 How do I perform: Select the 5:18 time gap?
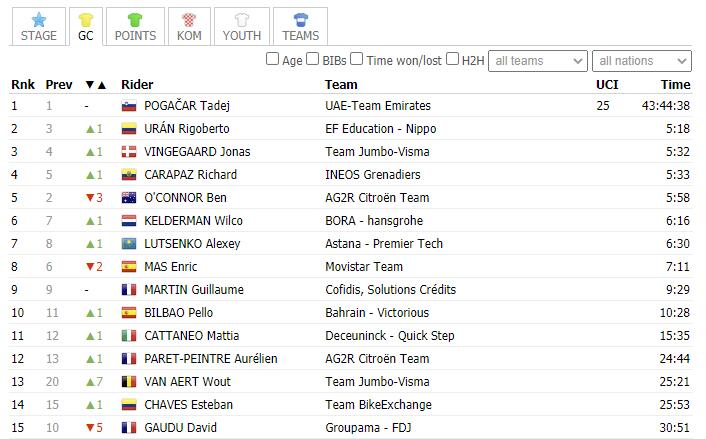678,129
